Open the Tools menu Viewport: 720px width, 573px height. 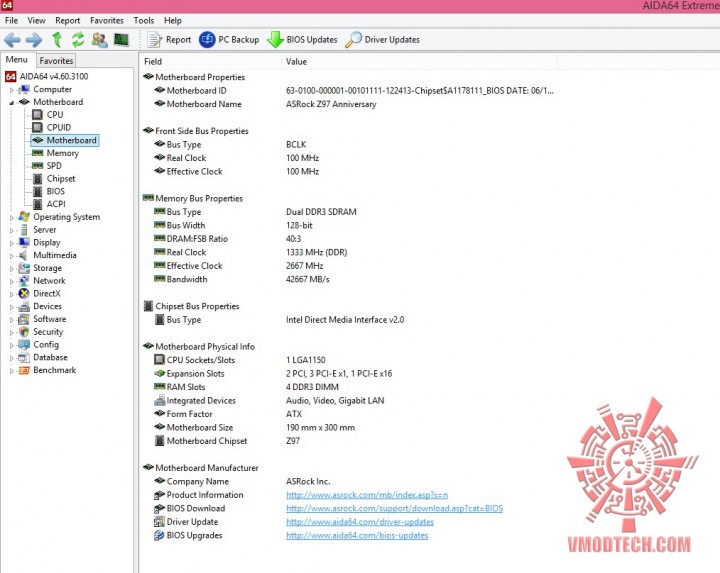(x=144, y=21)
